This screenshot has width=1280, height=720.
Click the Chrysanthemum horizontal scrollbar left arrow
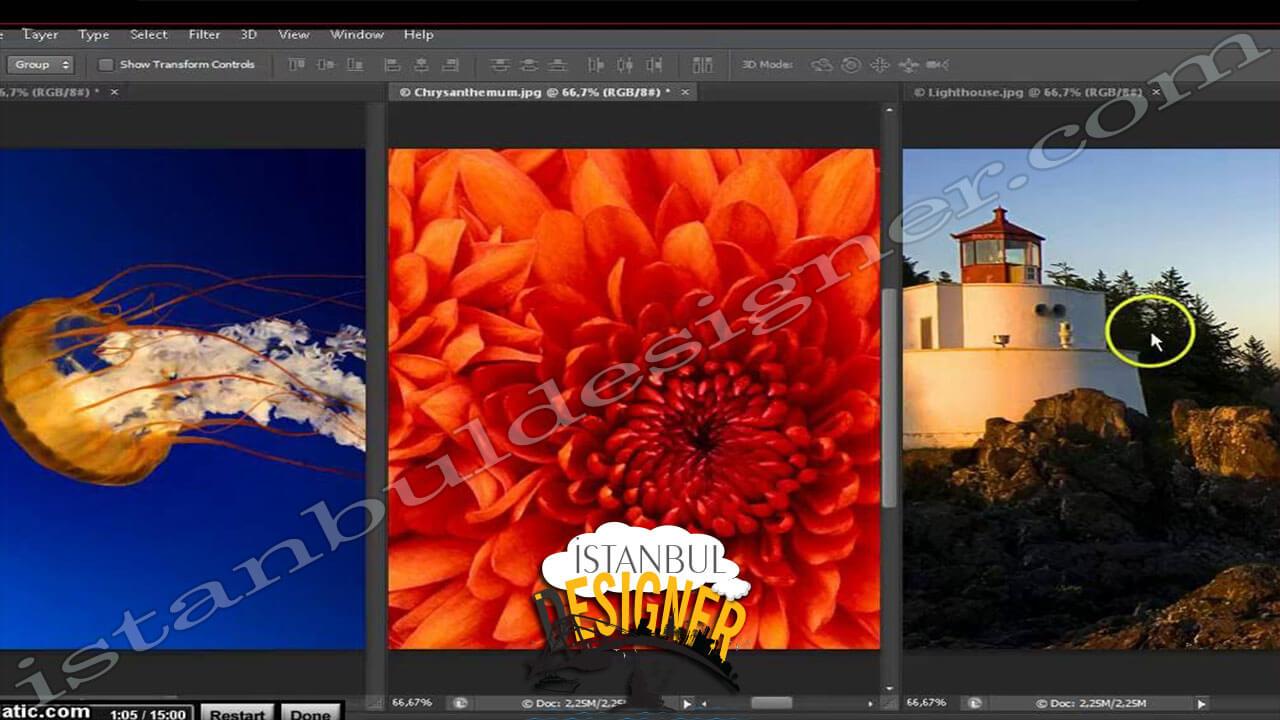pos(703,704)
